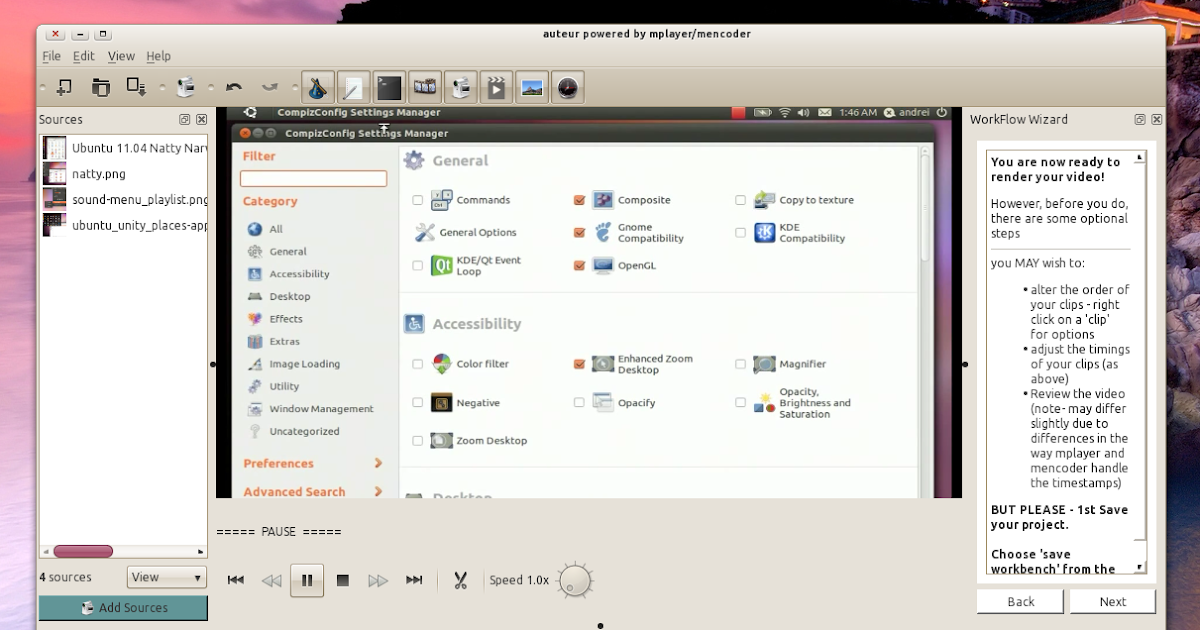Close the WorkFlow Wizard panel
Screen dimensions: 1200x630
[1157, 119]
